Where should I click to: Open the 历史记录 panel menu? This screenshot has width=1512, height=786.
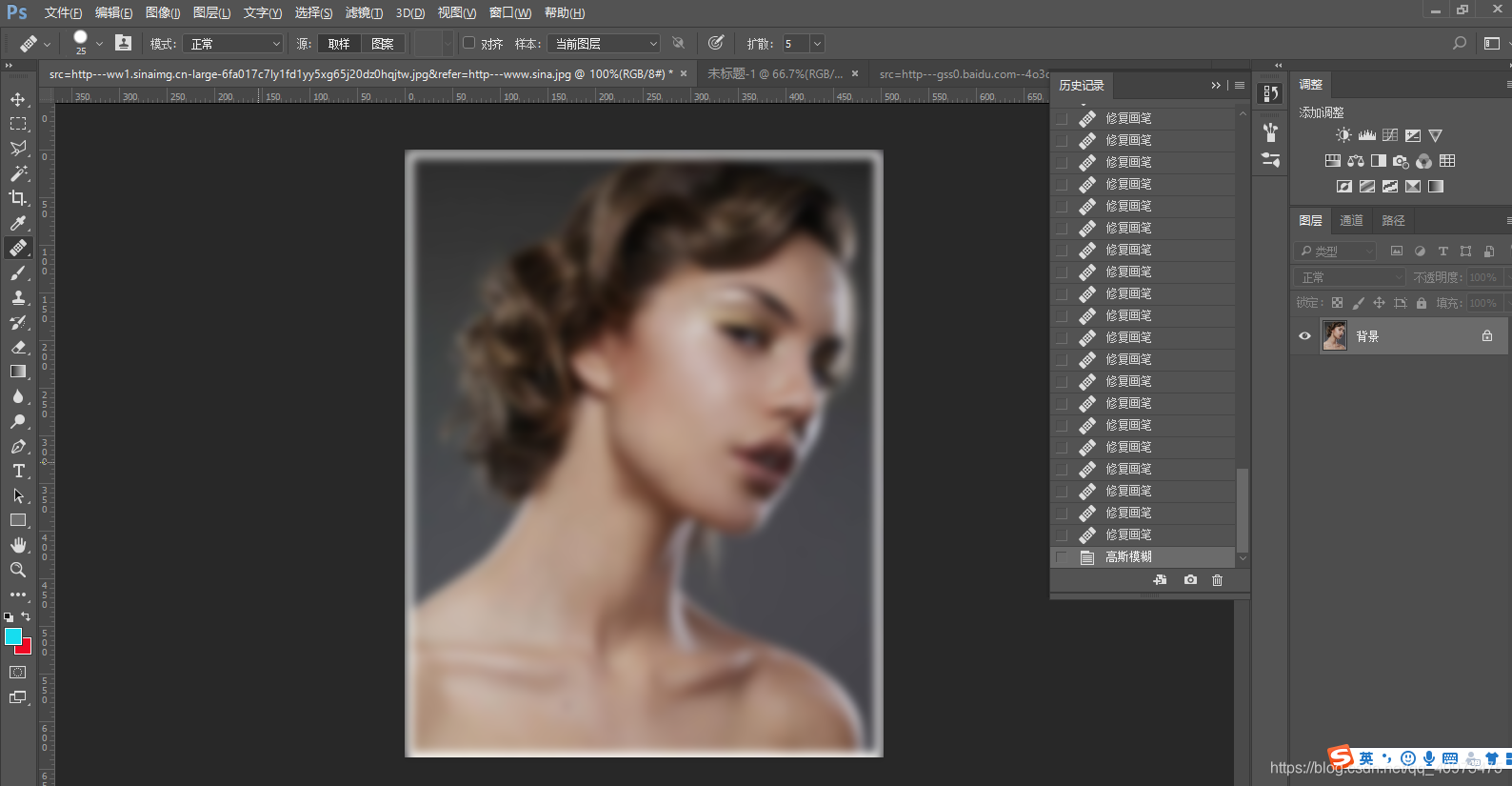[1240, 85]
